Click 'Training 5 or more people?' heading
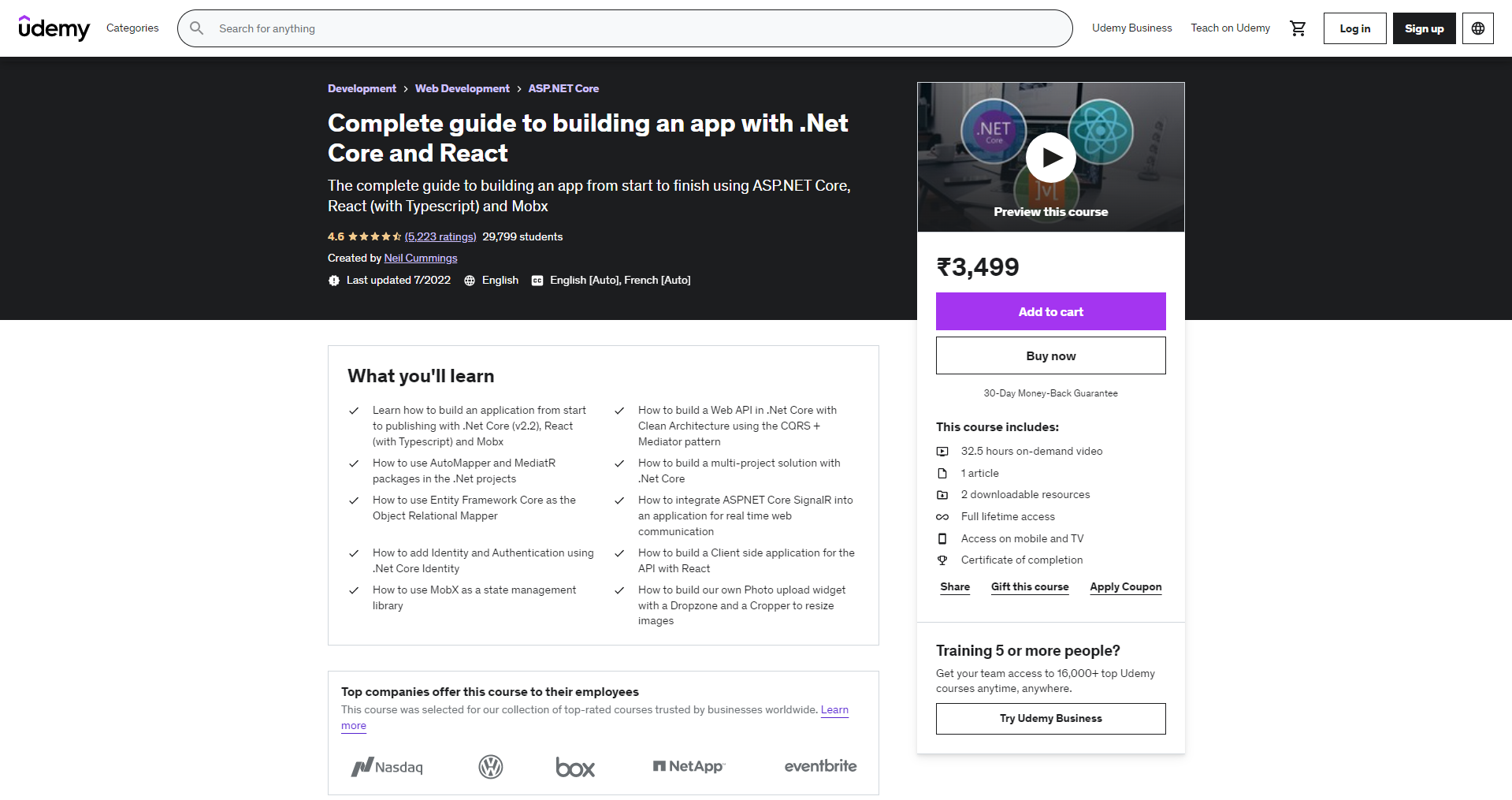This screenshot has width=1512, height=800. [1027, 651]
